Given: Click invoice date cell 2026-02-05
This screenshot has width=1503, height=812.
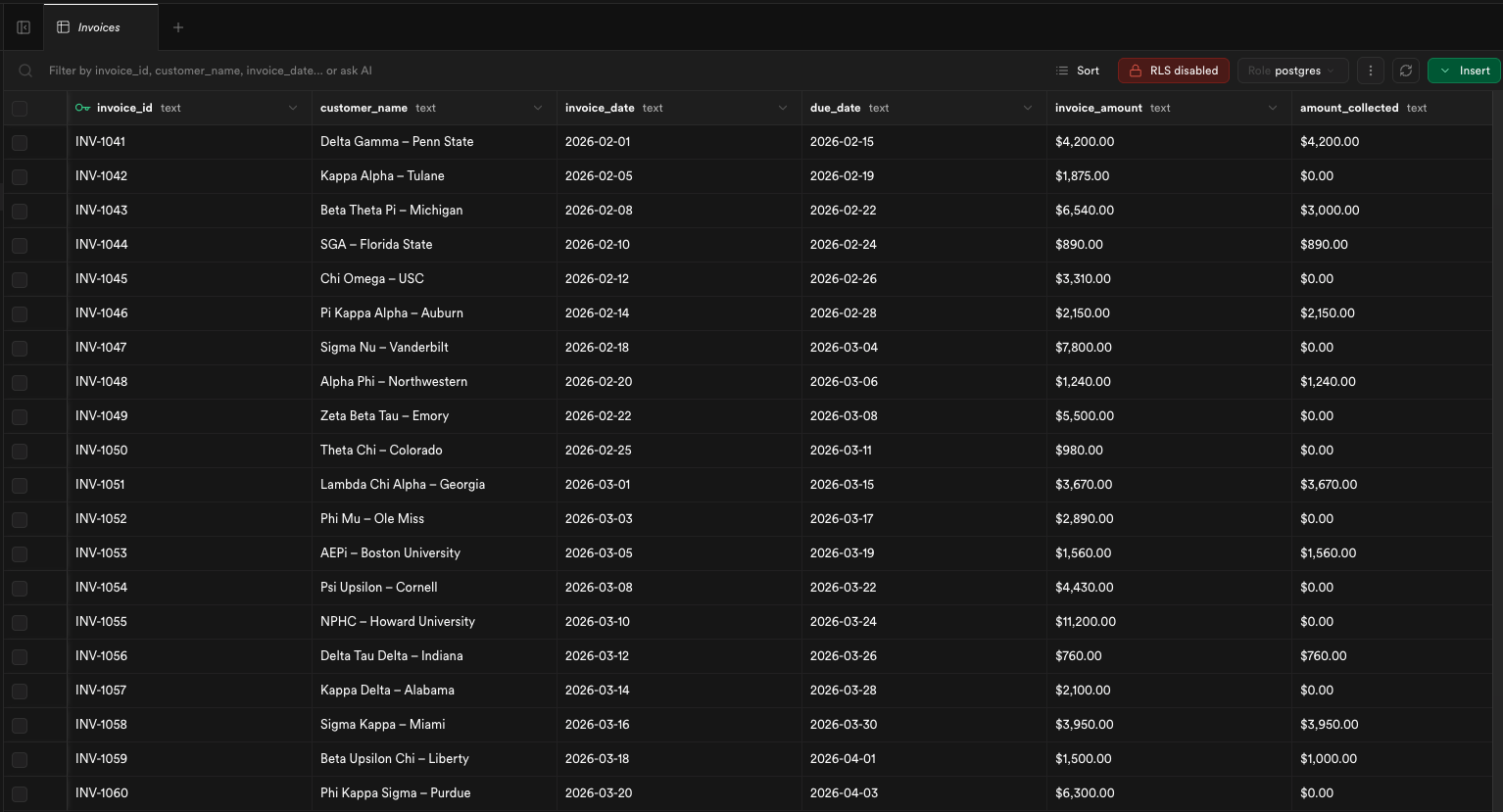Looking at the screenshot, I should [x=679, y=176].
